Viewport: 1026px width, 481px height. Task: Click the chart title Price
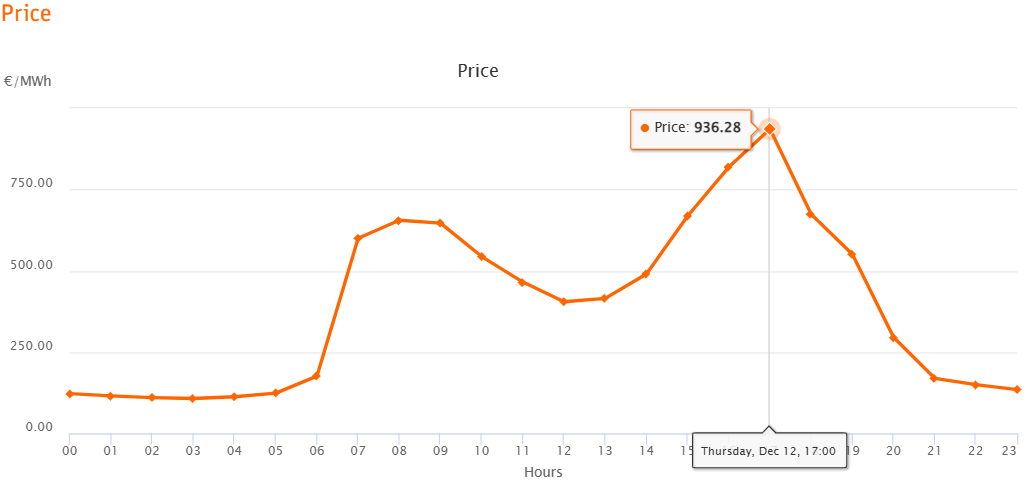(478, 71)
